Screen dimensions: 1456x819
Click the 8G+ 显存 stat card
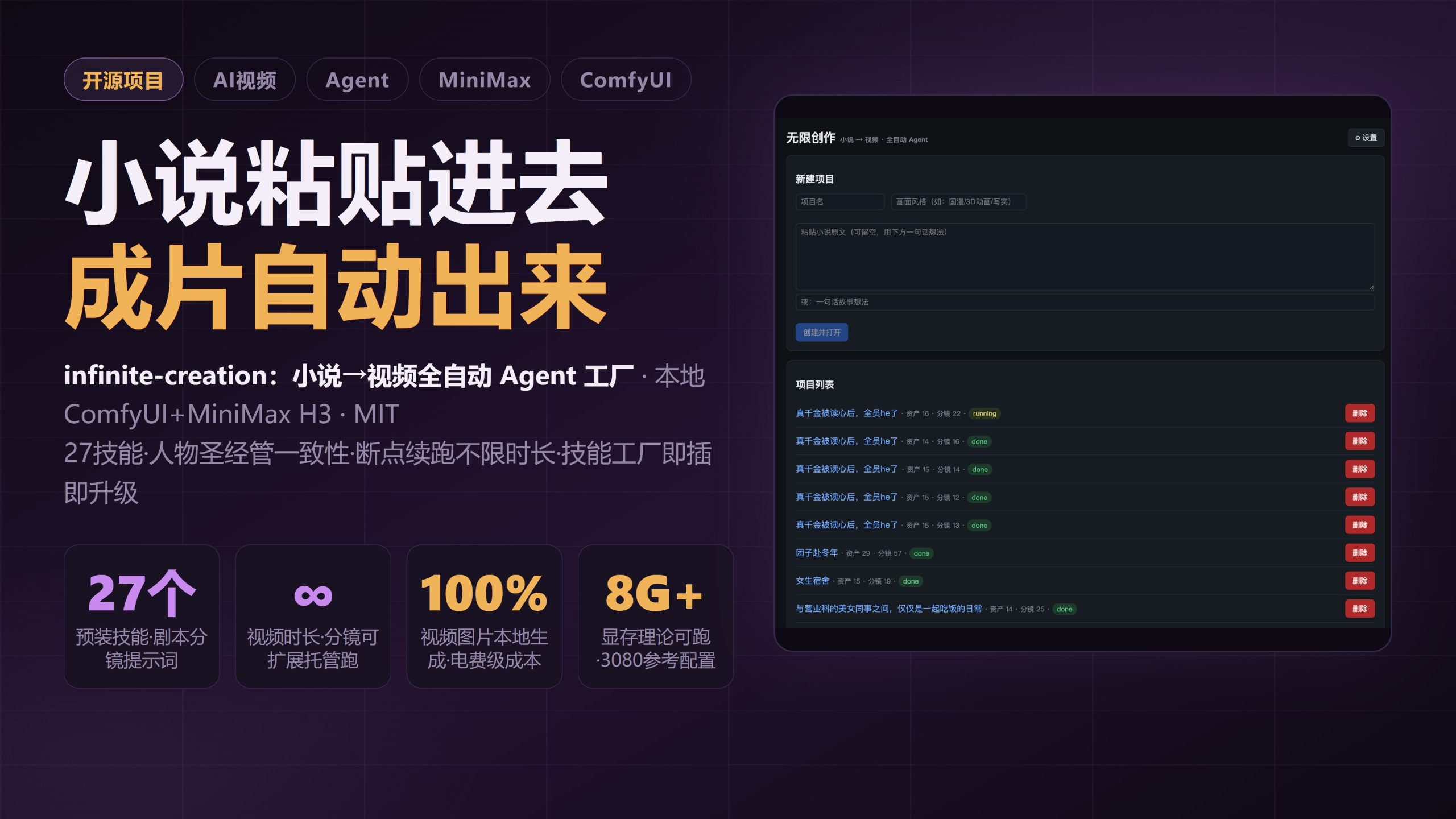click(x=656, y=617)
